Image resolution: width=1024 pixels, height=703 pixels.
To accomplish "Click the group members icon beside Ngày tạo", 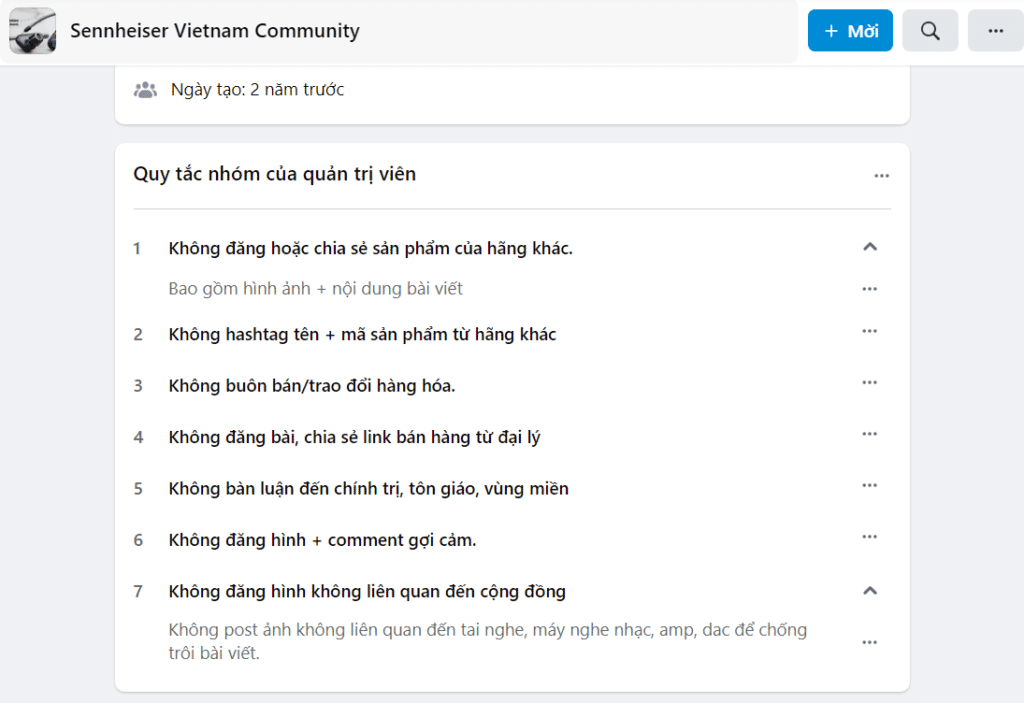I will [145, 90].
